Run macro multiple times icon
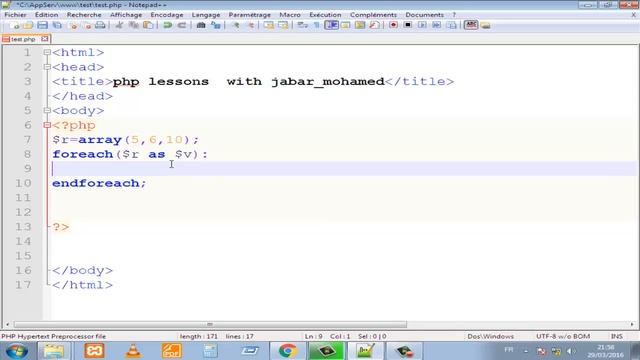Viewport: 640px width, 360px height. 436,25
